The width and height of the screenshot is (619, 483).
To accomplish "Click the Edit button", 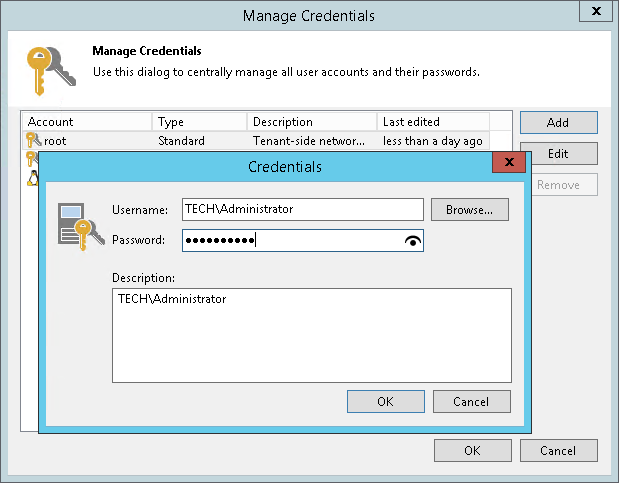I will pyautogui.click(x=558, y=154).
